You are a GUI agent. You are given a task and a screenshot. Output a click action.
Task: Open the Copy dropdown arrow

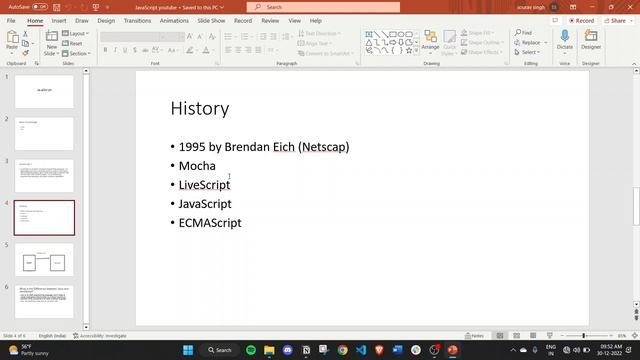[33, 43]
